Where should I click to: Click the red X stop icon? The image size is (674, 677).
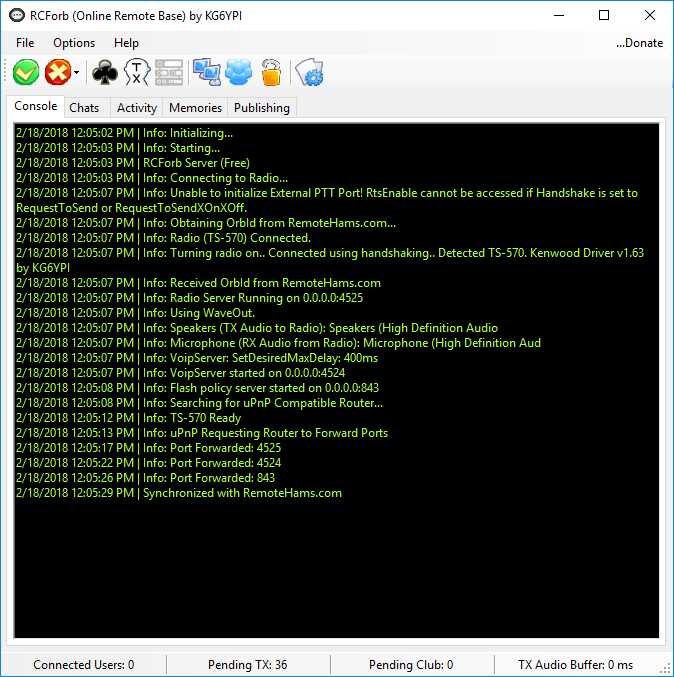coord(58,72)
